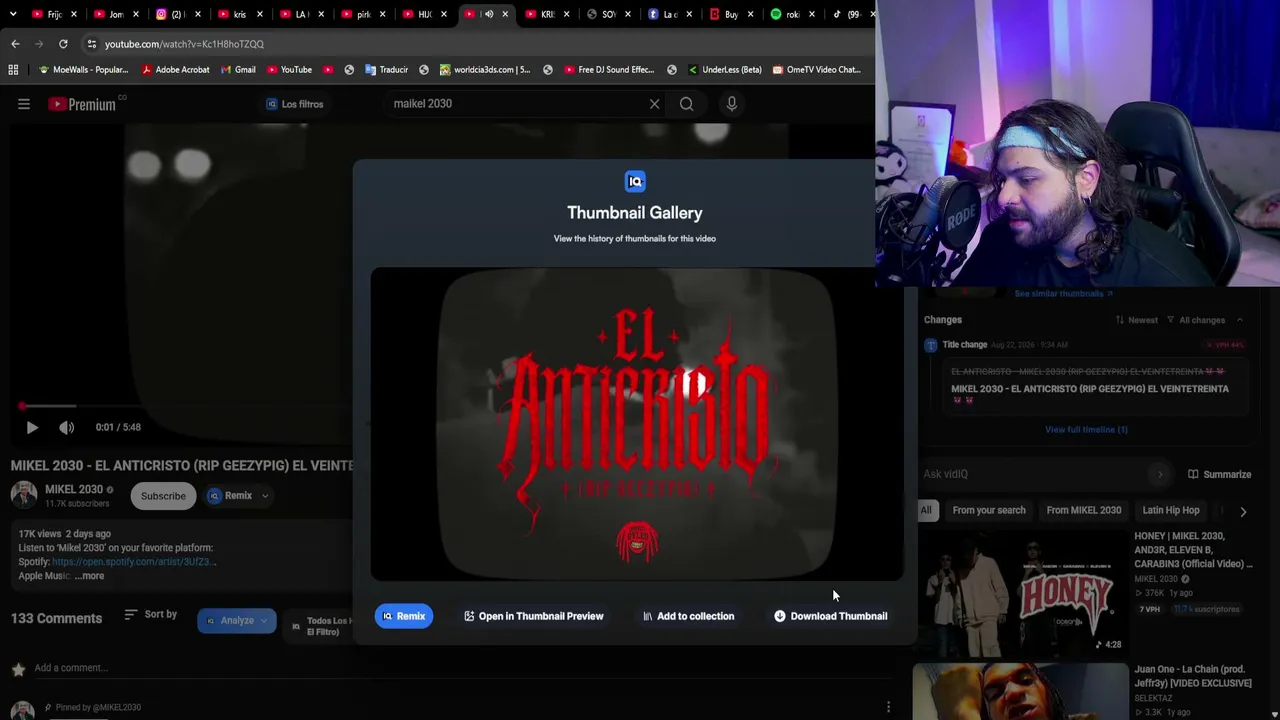1280x720 pixels.
Task: Open the vidIQ Analyze dropdown
Action: (x=236, y=621)
